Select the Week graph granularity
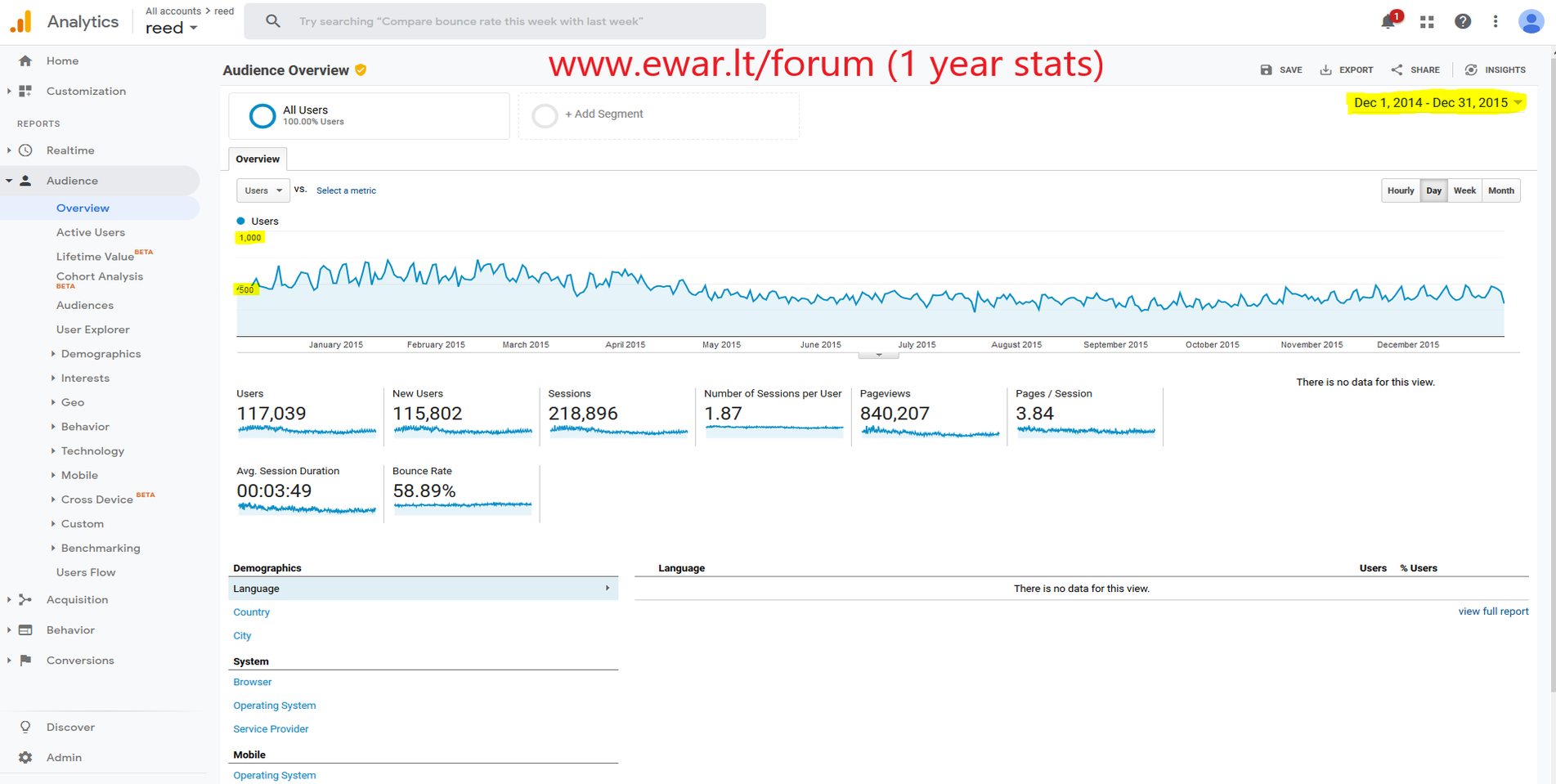The height and width of the screenshot is (784, 1556). pyautogui.click(x=1464, y=190)
